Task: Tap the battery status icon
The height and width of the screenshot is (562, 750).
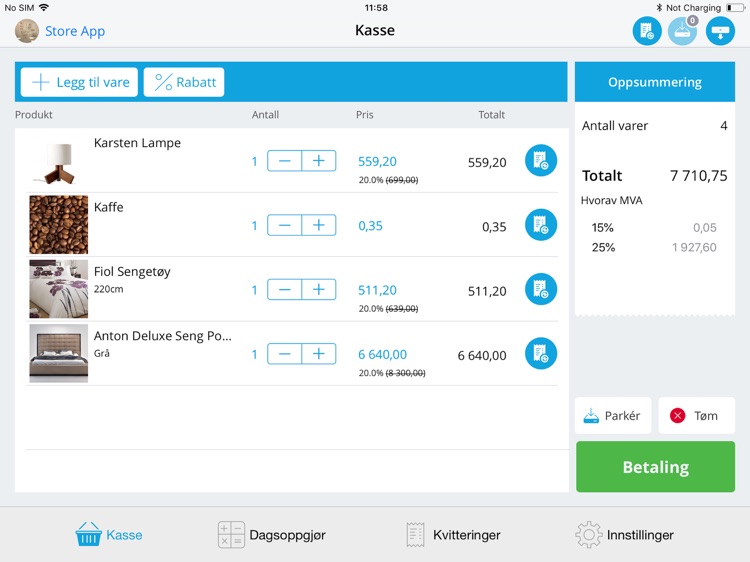Action: point(736,8)
